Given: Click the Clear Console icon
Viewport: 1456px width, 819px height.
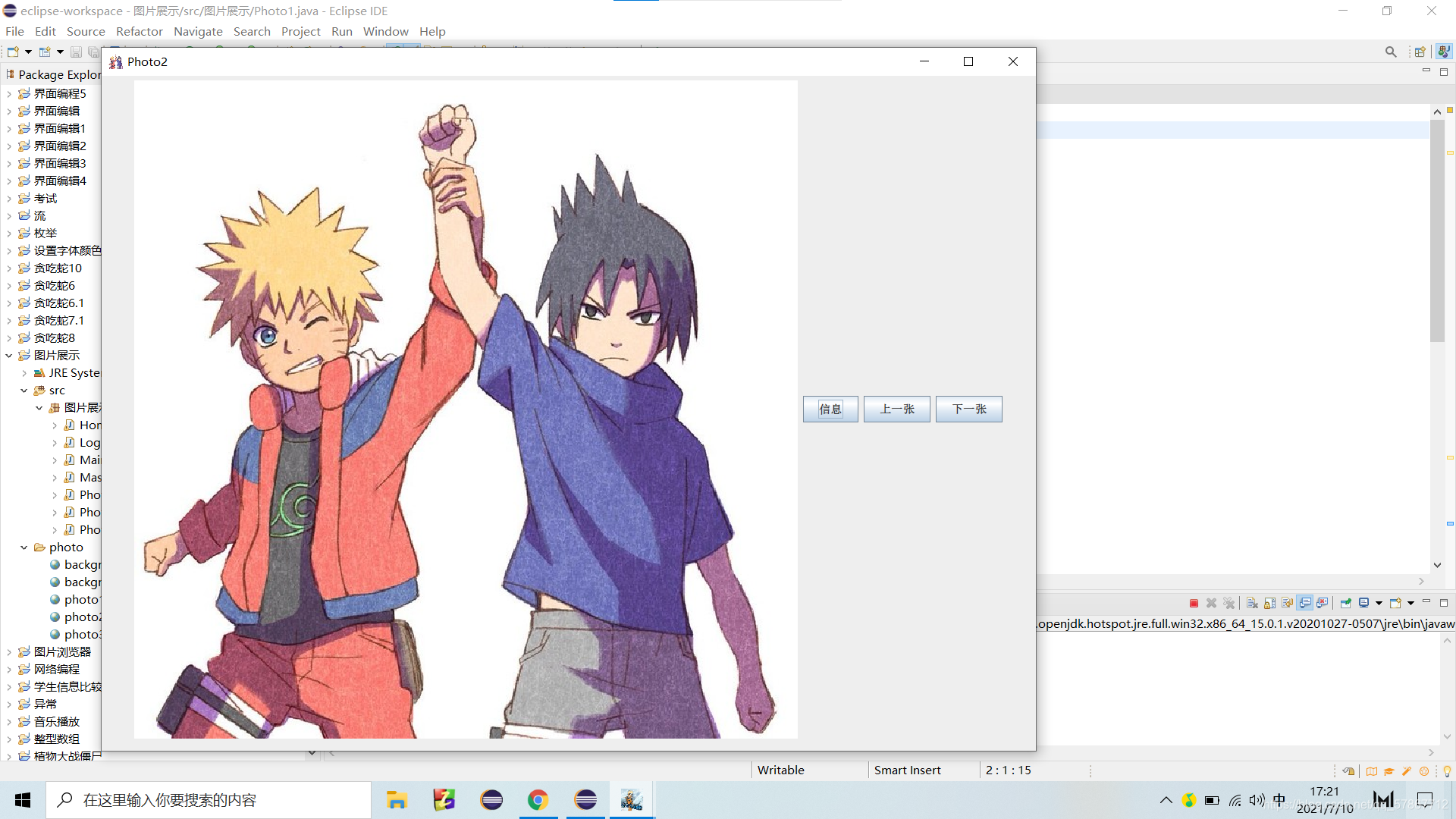Looking at the screenshot, I should 1252,603.
